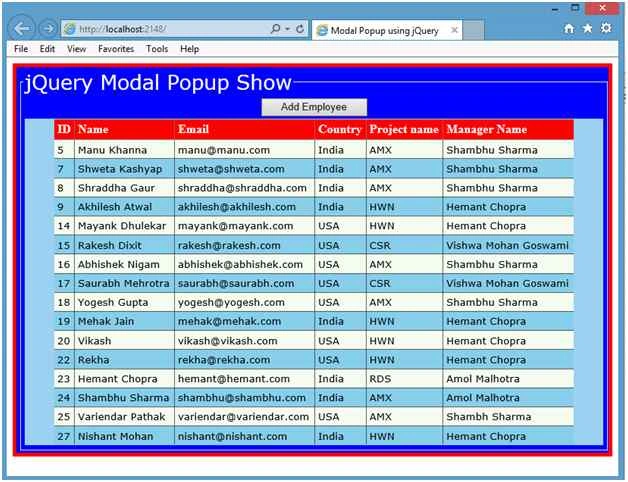Select the Rekha name cell

(x=124, y=360)
